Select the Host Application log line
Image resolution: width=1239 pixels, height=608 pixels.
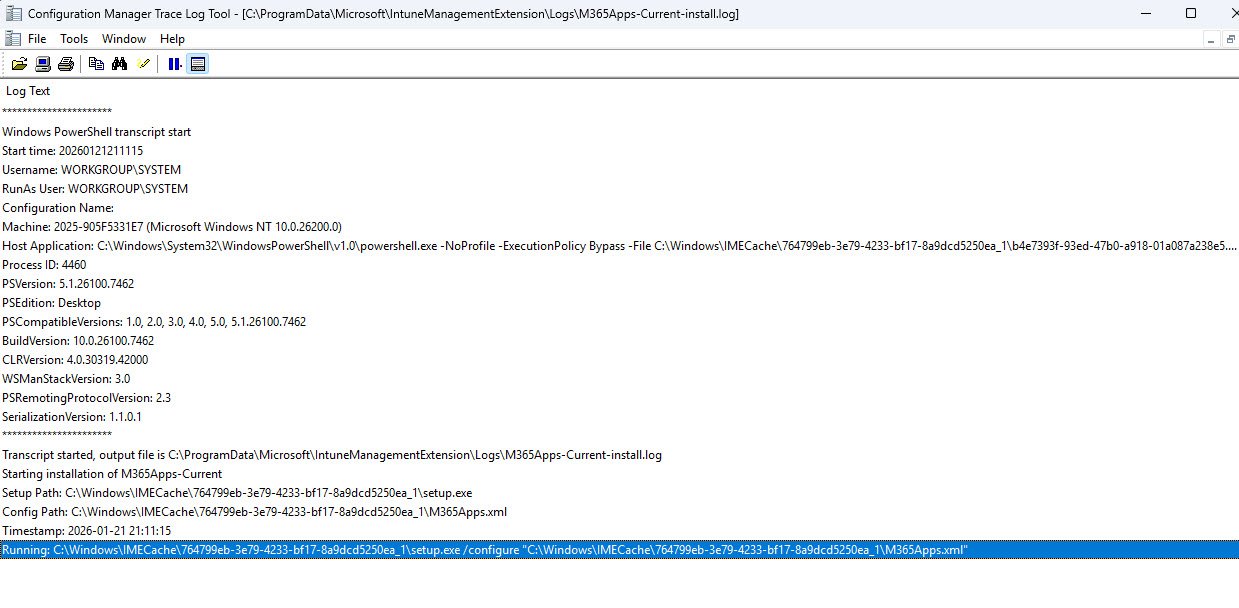coord(600,246)
